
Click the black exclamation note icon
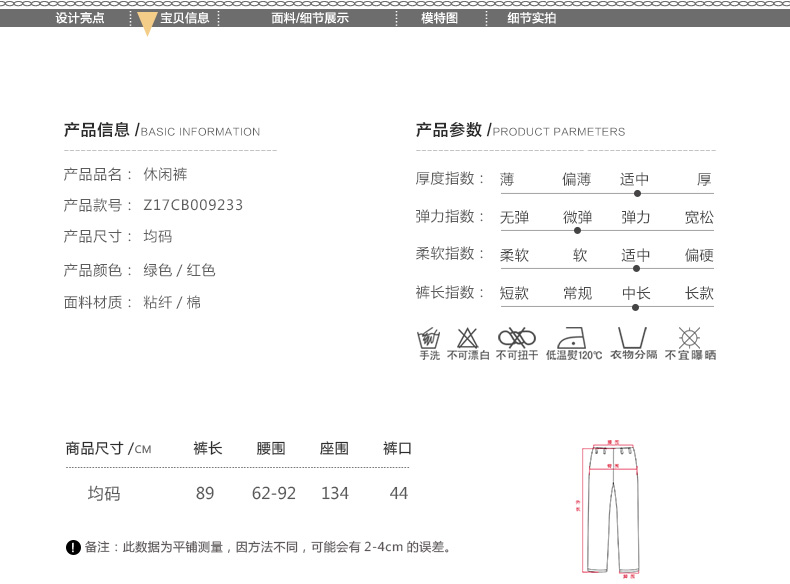coord(73,547)
